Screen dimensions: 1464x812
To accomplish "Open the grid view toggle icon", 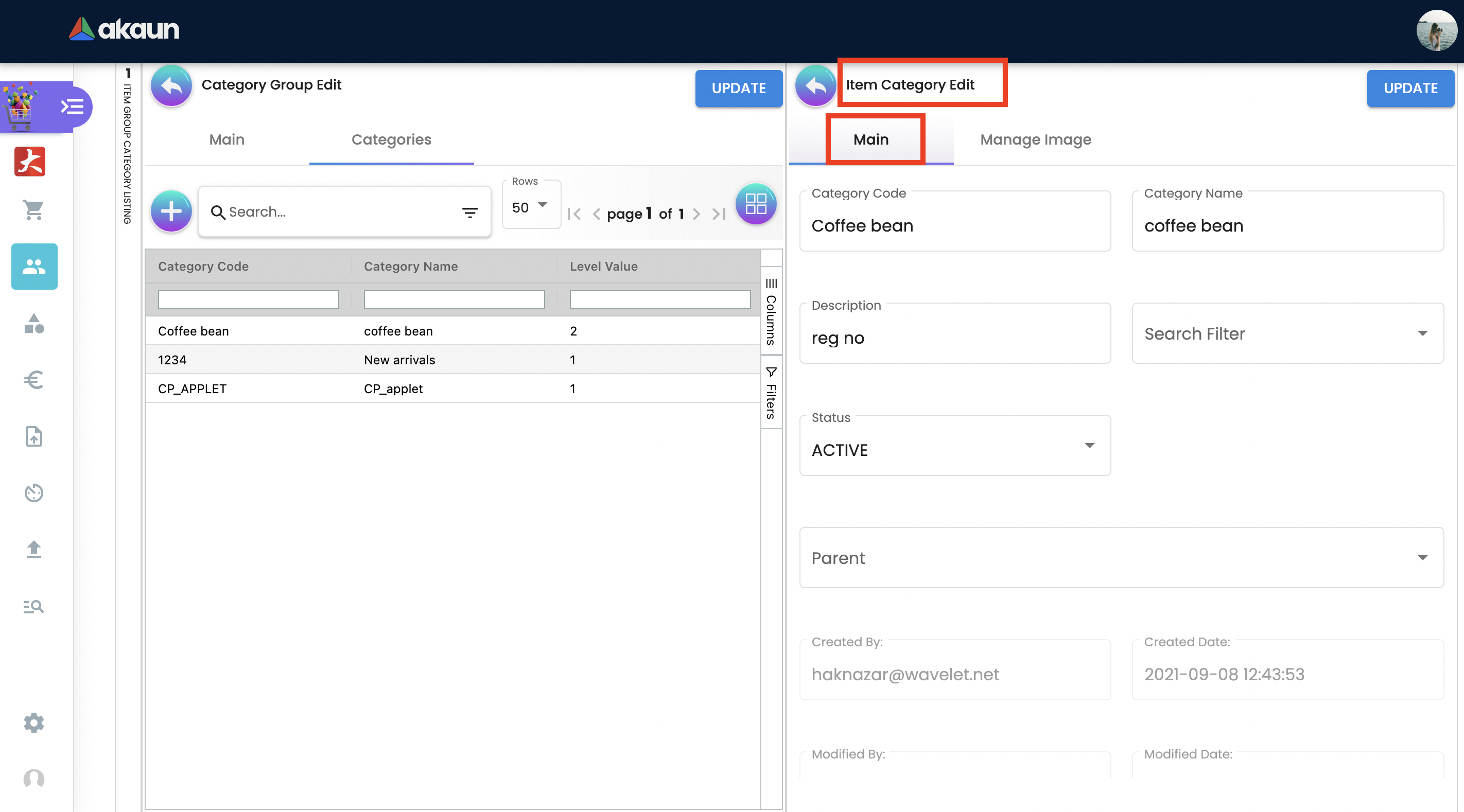I will (x=755, y=203).
